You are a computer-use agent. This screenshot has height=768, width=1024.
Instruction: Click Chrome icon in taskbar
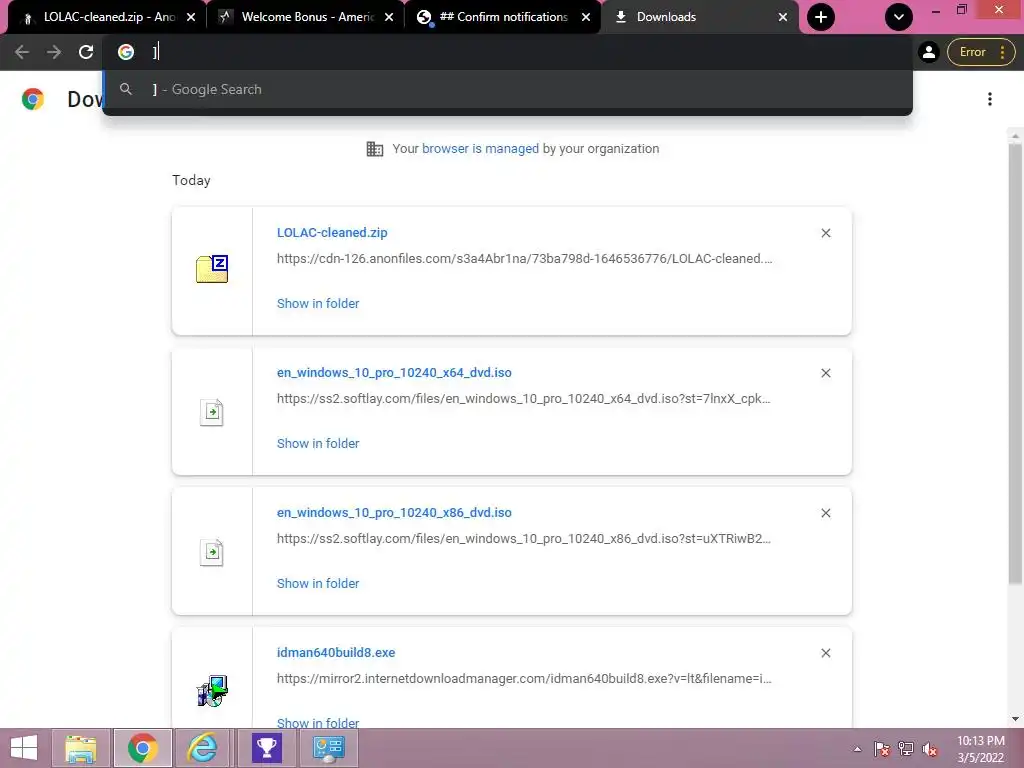coord(142,748)
